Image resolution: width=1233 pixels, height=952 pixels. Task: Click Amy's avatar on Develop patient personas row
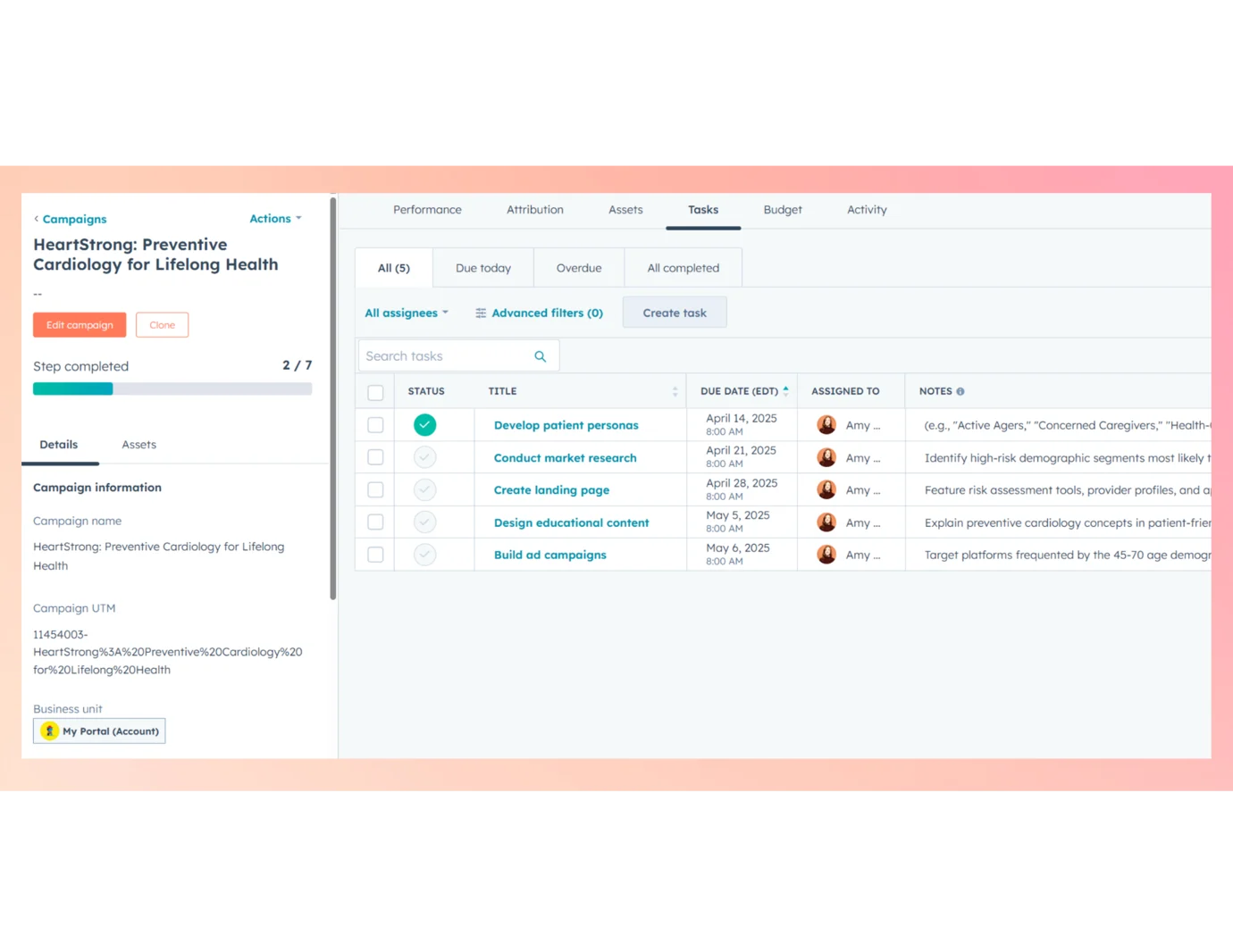pos(826,424)
